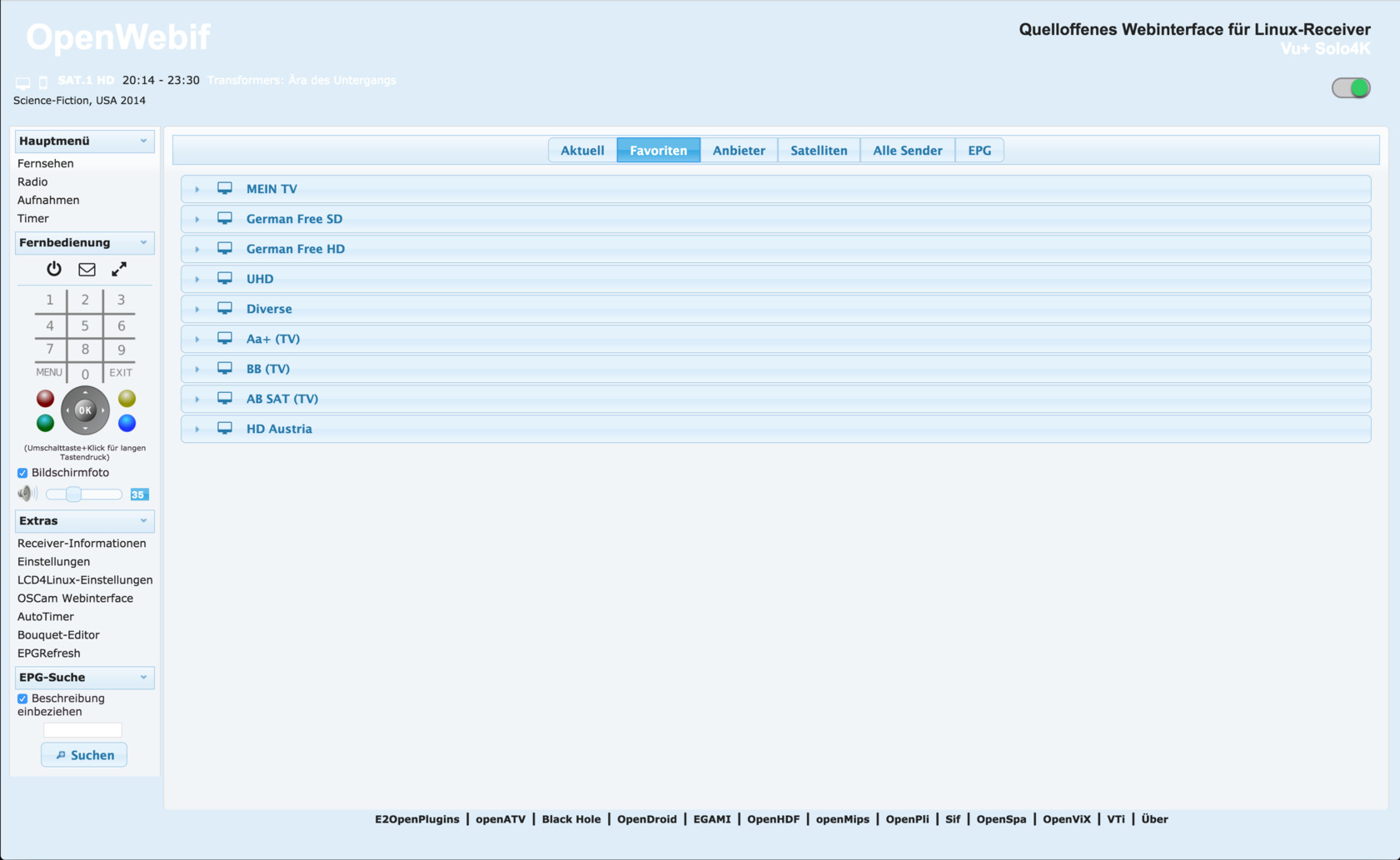Collapse the Hauptmenü section
This screenshot has width=1400, height=860.
pos(143,141)
